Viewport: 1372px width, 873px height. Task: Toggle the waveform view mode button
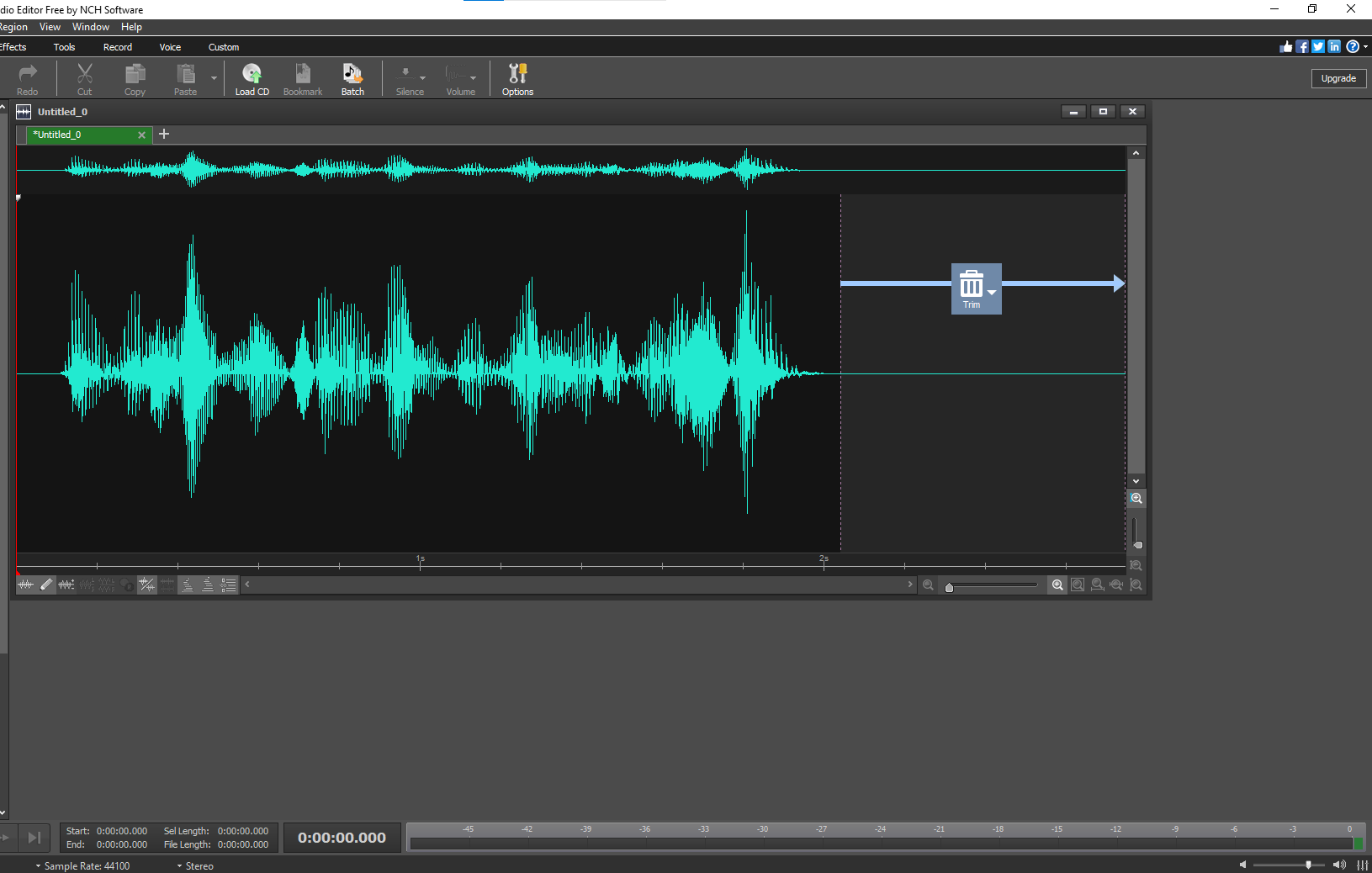click(x=26, y=585)
